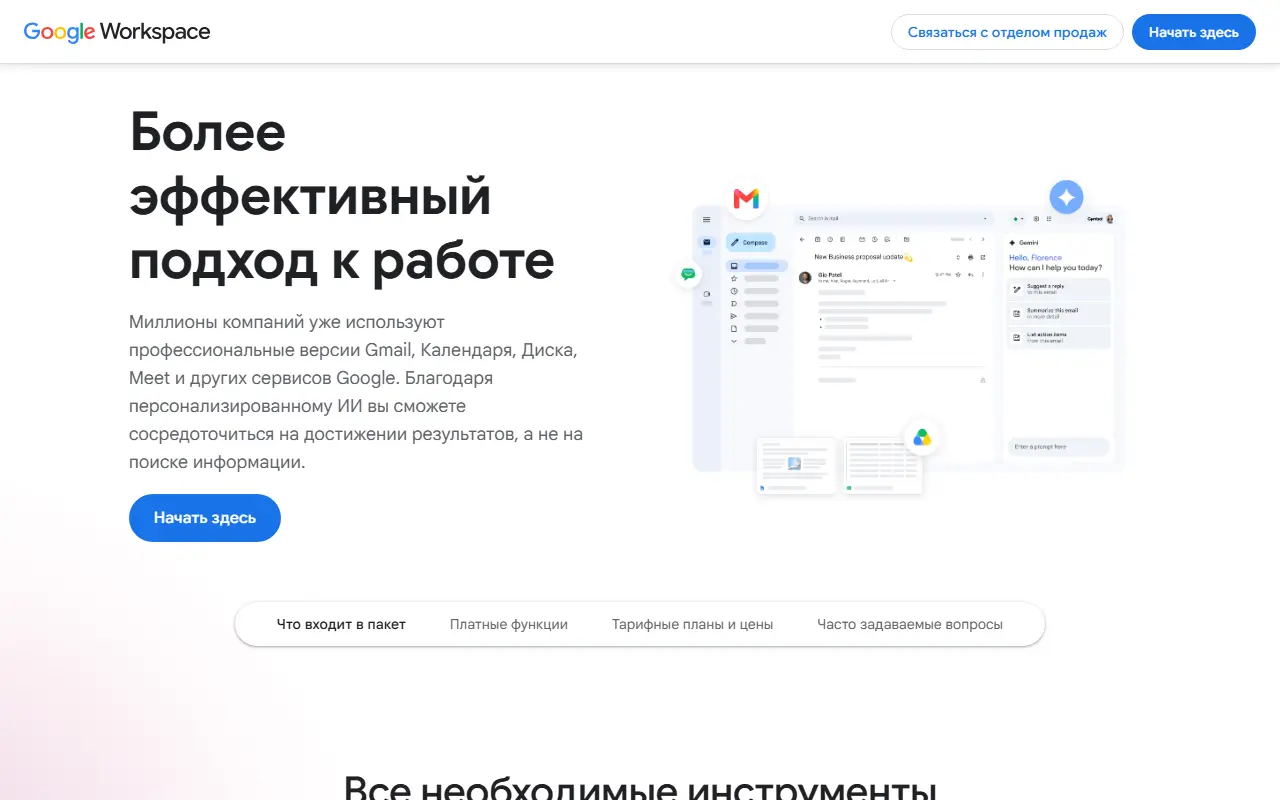Click Начать здесь button under hero paragraph
Image resolution: width=1280 pixels, height=800 pixels.
(205, 518)
